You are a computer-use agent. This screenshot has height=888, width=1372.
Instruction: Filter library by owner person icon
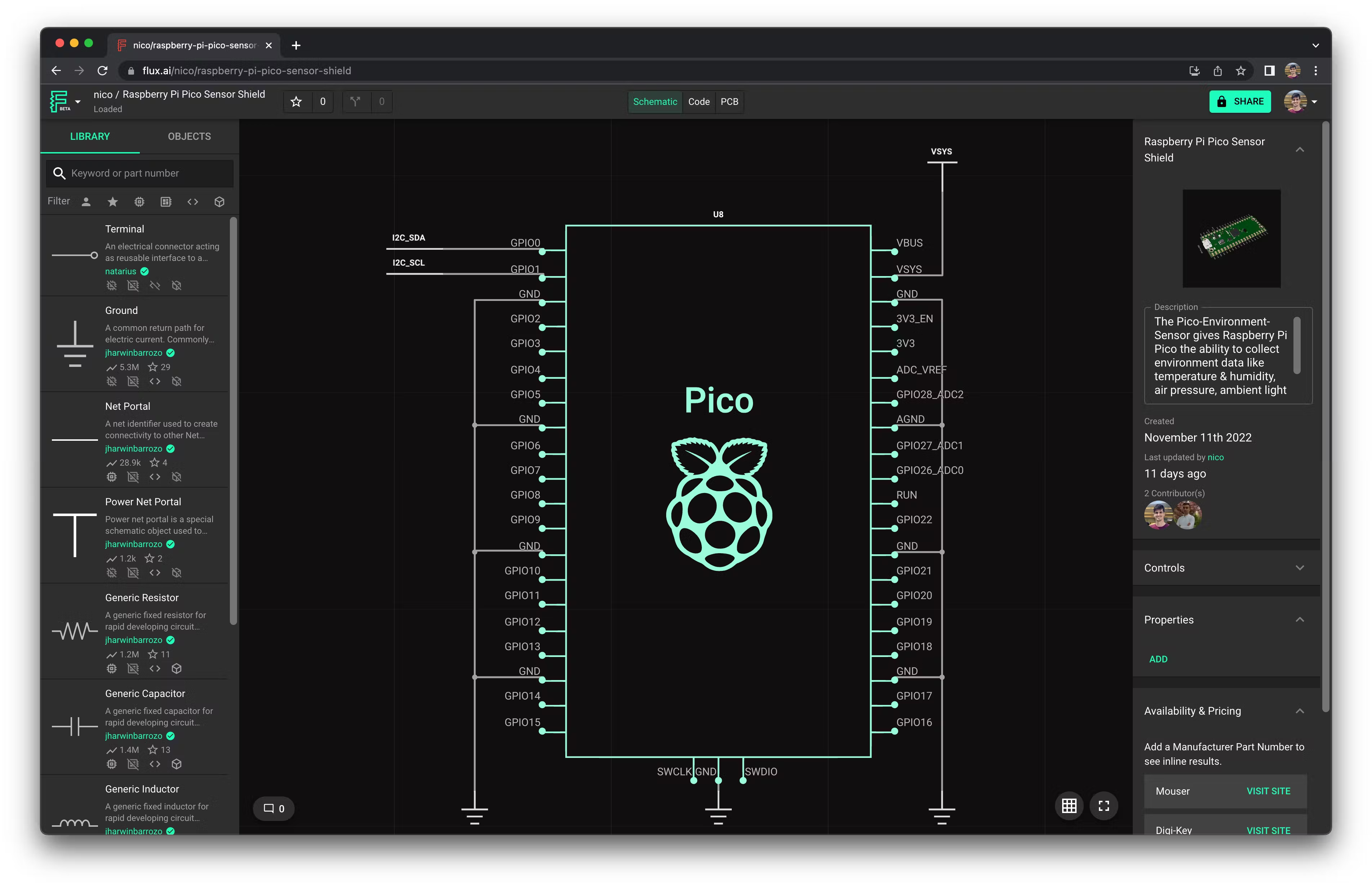coord(86,202)
